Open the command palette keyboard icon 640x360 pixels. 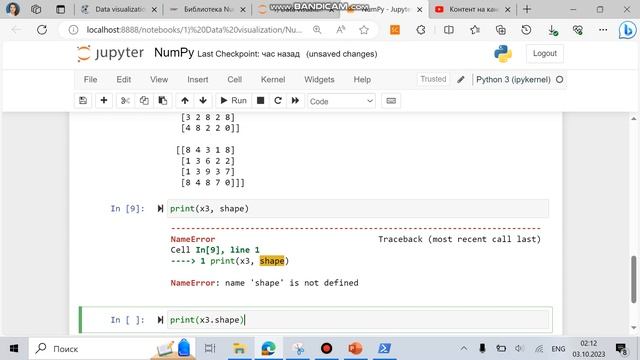[x=391, y=100]
